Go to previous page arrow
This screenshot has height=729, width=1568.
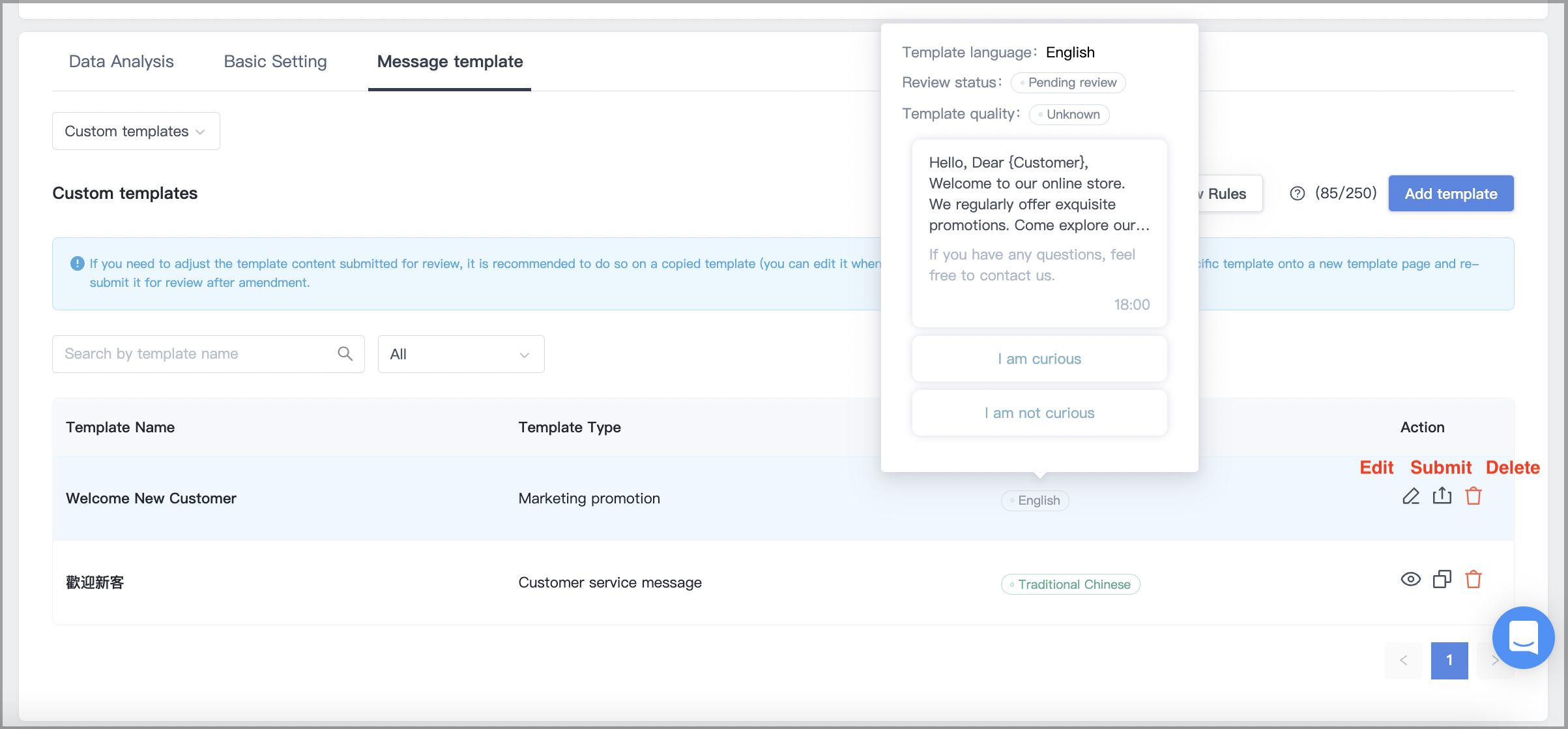1404,661
